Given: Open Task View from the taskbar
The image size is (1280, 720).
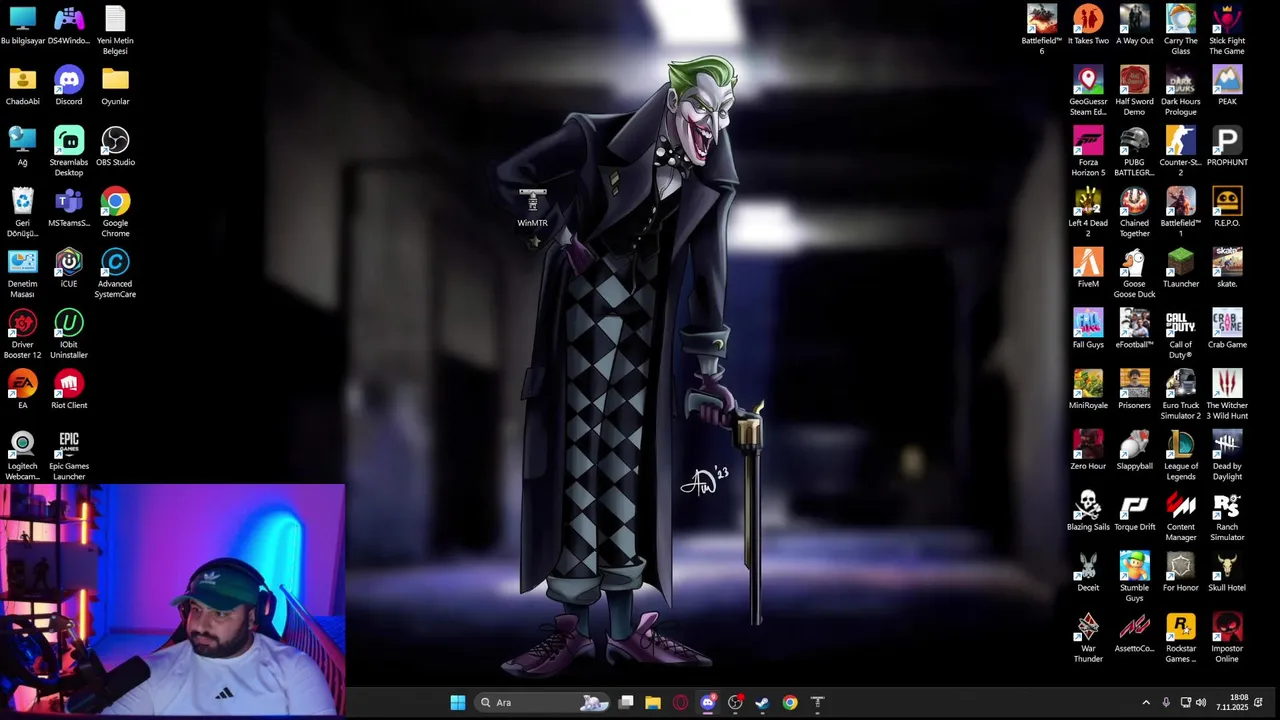Looking at the screenshot, I should [x=626, y=702].
